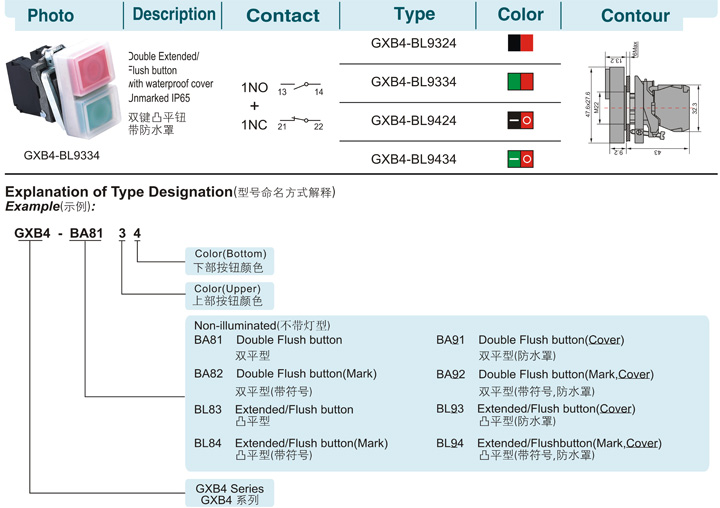The image size is (720, 508).
Task: Click type number GXB4-BL9324
Action: click(414, 43)
